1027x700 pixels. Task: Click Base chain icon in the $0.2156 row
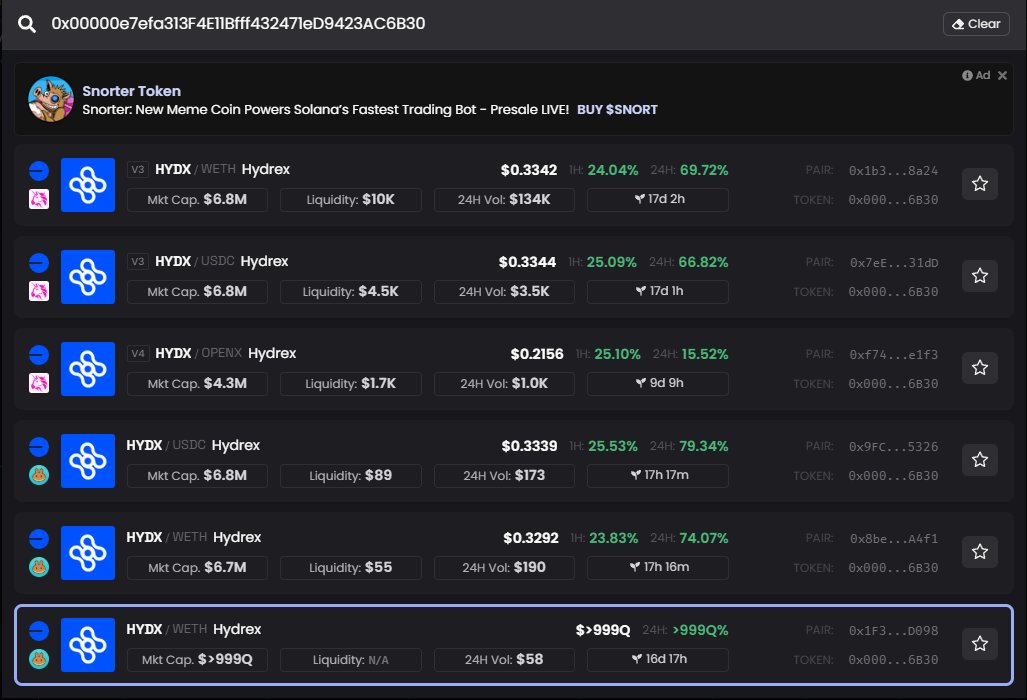(39, 355)
